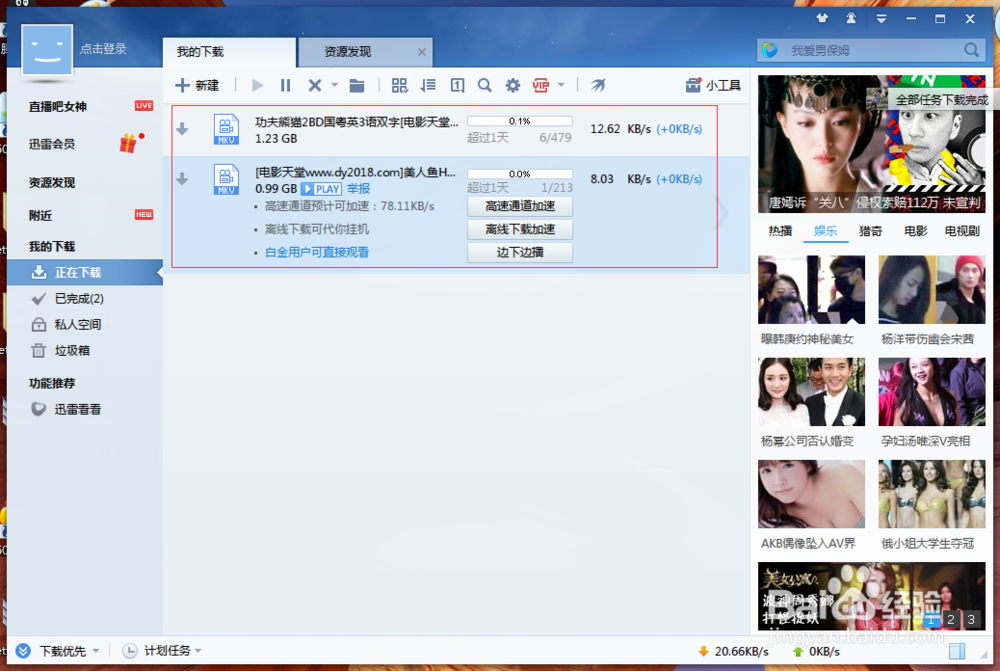Switch to the 电视剧 category tab
The width and height of the screenshot is (1000, 671).
point(962,231)
